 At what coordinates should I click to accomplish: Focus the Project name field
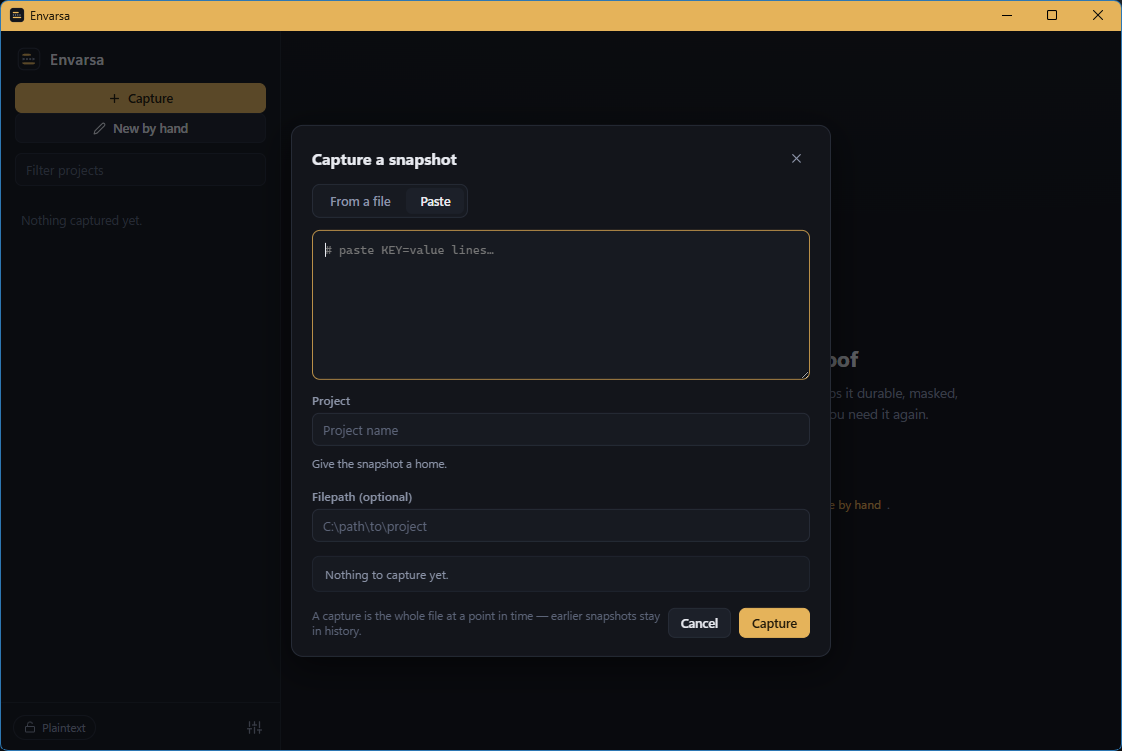pyautogui.click(x=560, y=430)
